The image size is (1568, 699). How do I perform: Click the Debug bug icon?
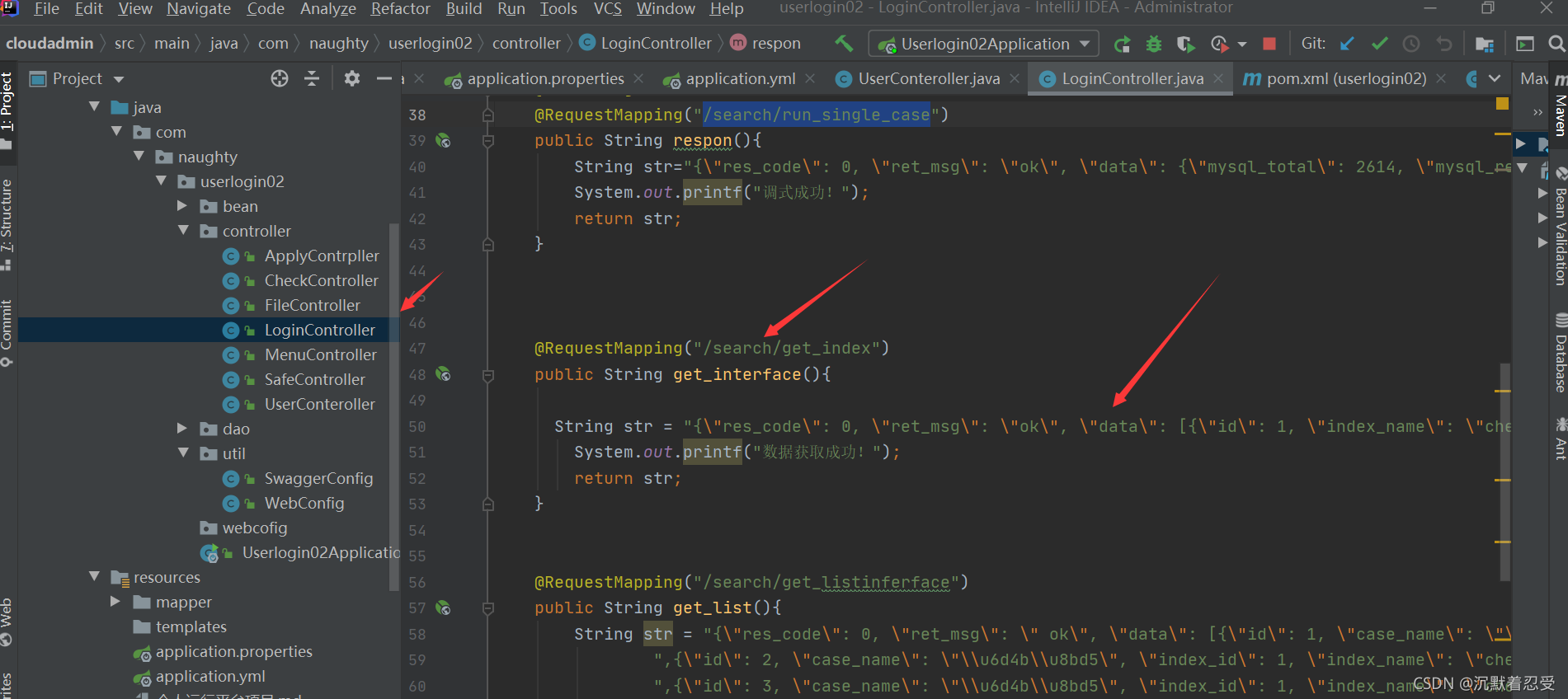tap(1154, 44)
